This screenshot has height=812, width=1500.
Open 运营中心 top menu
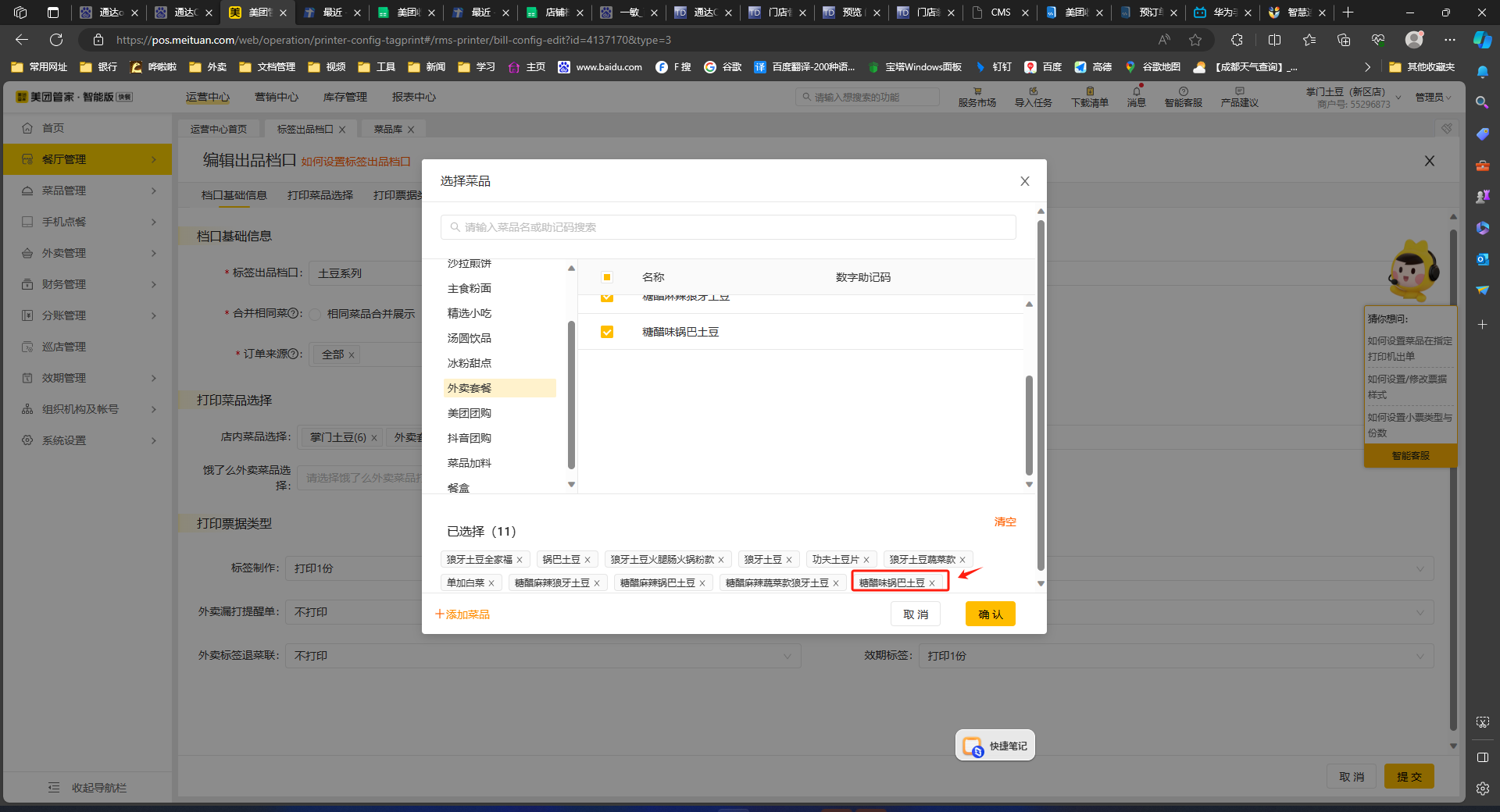click(208, 97)
